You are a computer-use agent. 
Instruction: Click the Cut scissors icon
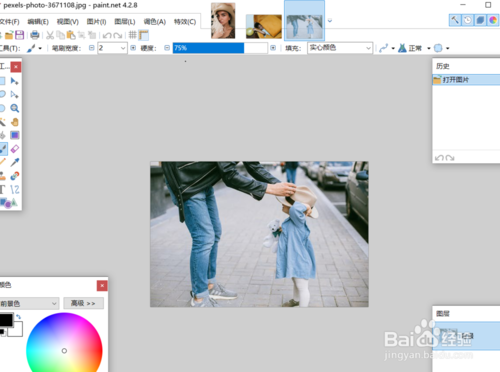(50, 35)
